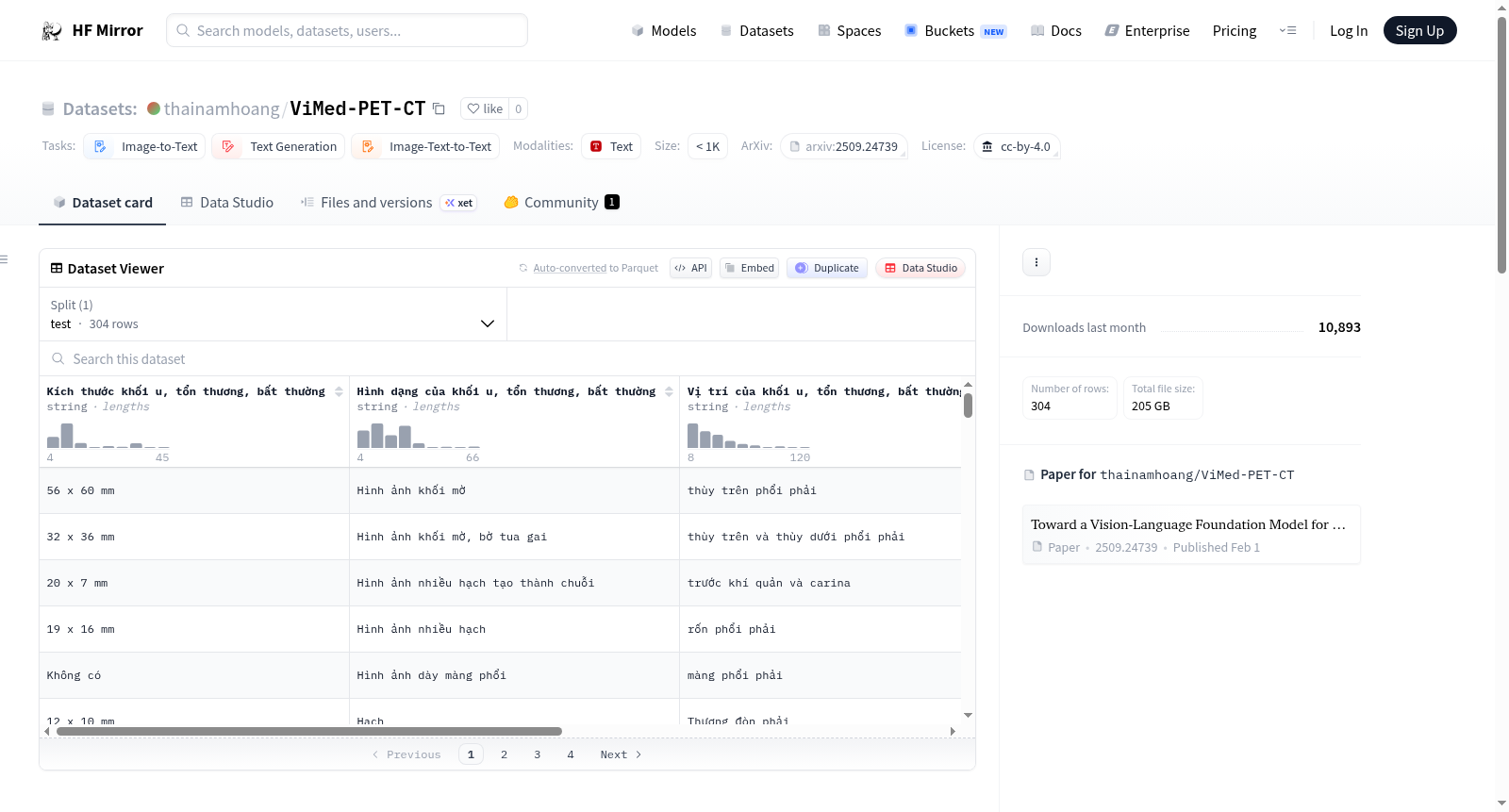The image size is (1509, 812).
Task: Click the horizontal scrollbar of the table
Action: [309, 731]
